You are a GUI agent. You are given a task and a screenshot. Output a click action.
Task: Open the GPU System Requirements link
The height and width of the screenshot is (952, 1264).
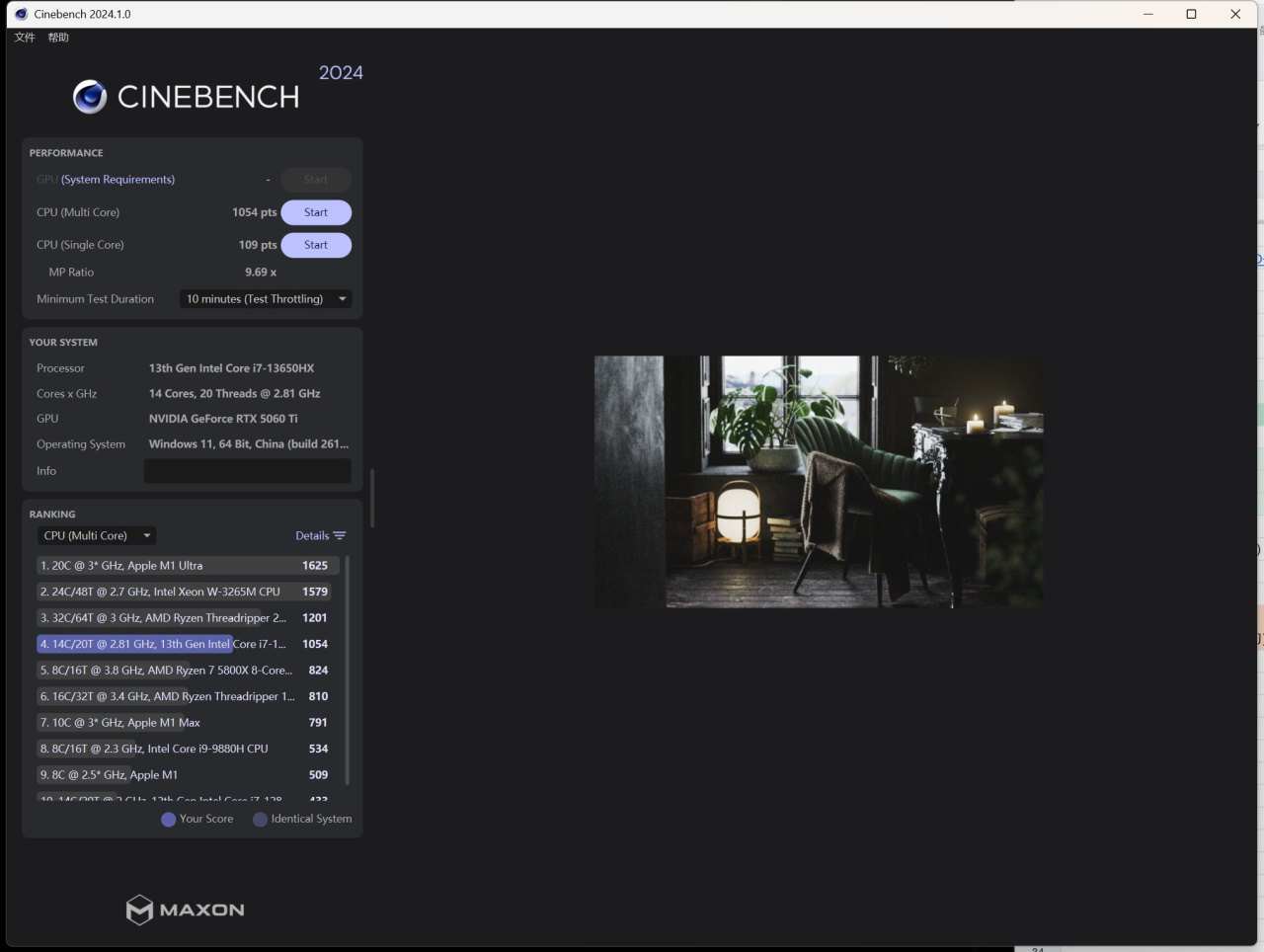pyautogui.click(x=118, y=180)
